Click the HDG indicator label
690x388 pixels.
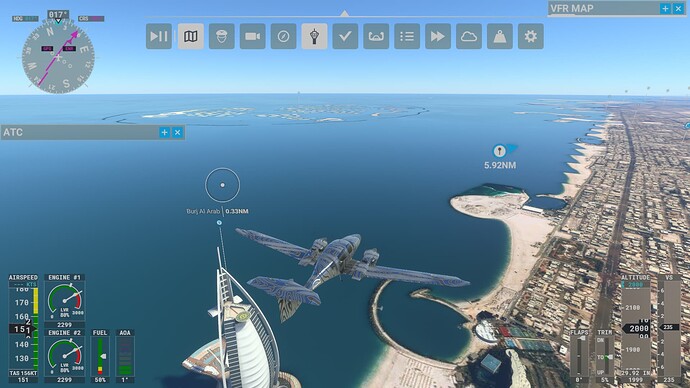(25, 19)
